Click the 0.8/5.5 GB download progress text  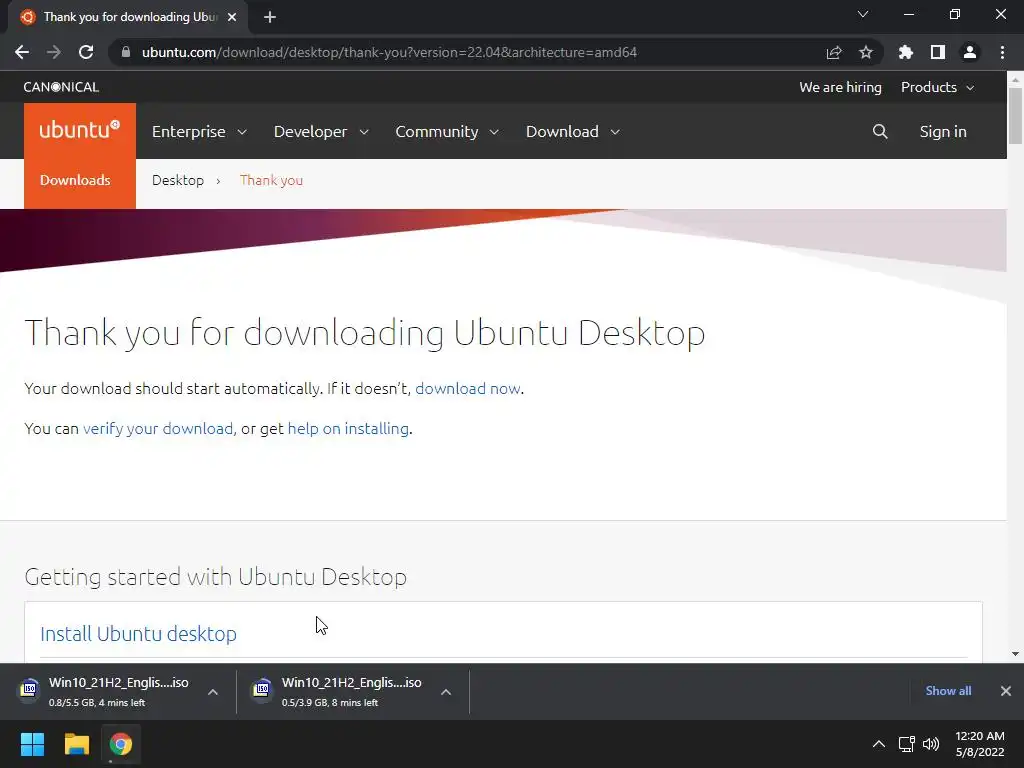point(97,703)
